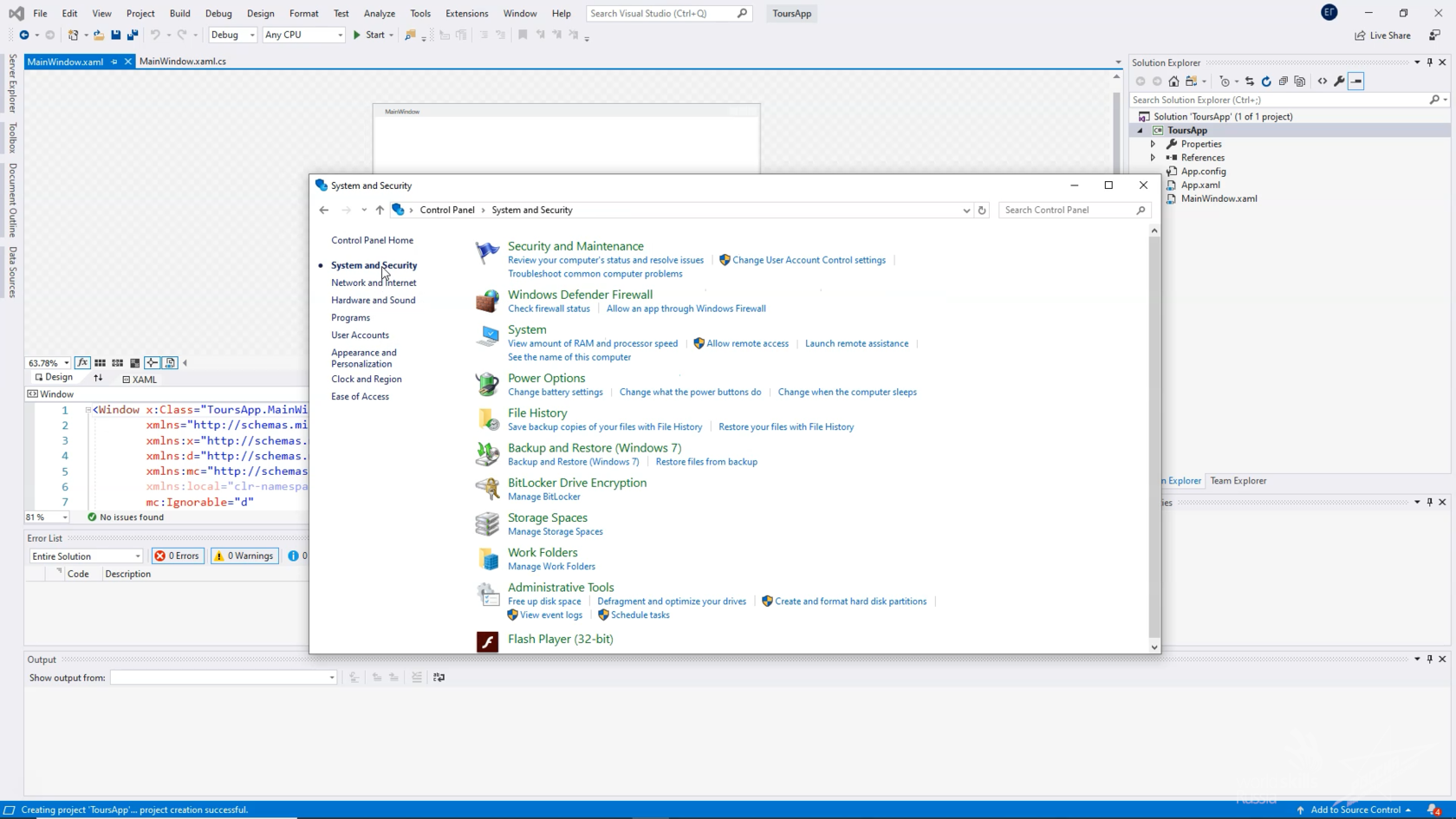Click the Pending Changes Filter clock icon

click(x=1225, y=81)
